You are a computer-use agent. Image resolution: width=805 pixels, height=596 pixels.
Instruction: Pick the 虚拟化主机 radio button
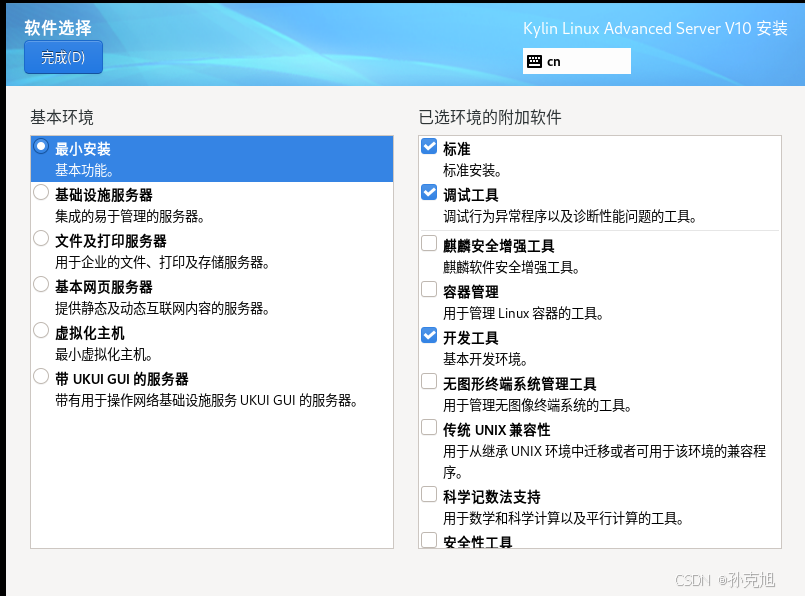click(41, 330)
